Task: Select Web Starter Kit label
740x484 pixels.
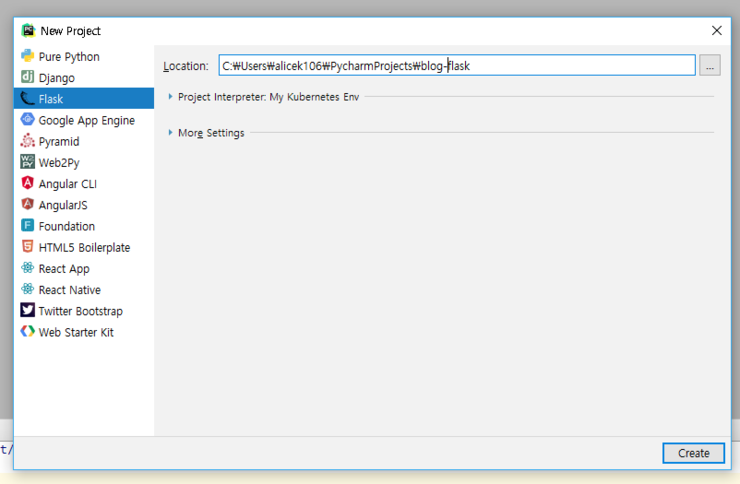Action: coord(76,333)
